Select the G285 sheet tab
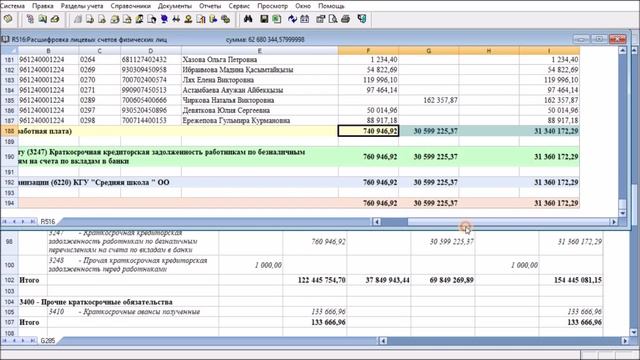The height and width of the screenshot is (360, 640). [48, 340]
